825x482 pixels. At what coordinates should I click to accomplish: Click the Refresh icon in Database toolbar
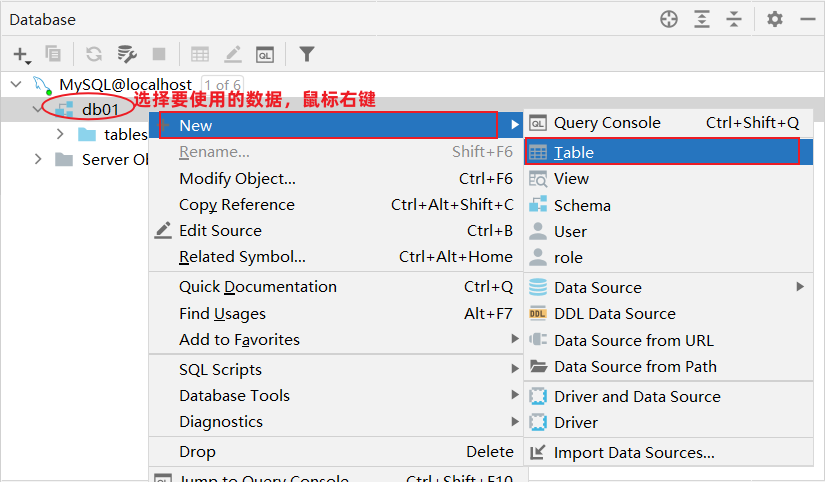pyautogui.click(x=93, y=54)
